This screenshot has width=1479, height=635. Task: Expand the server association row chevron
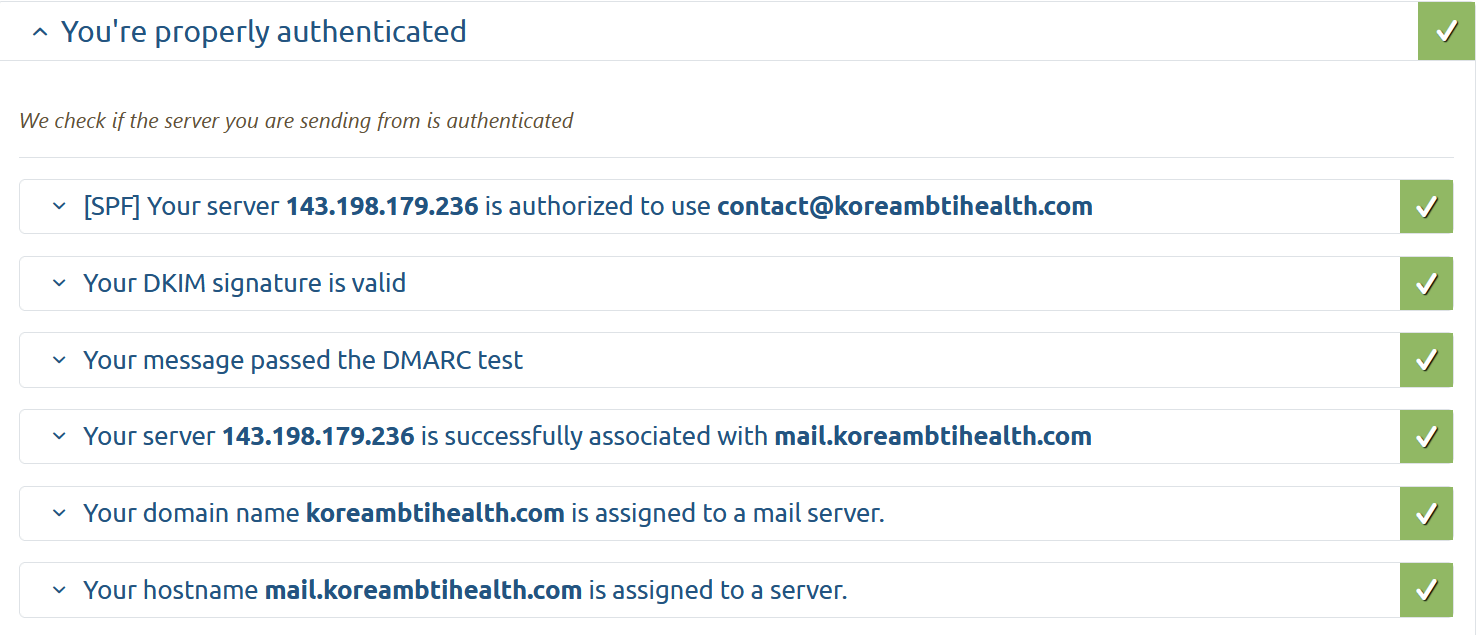[59, 436]
